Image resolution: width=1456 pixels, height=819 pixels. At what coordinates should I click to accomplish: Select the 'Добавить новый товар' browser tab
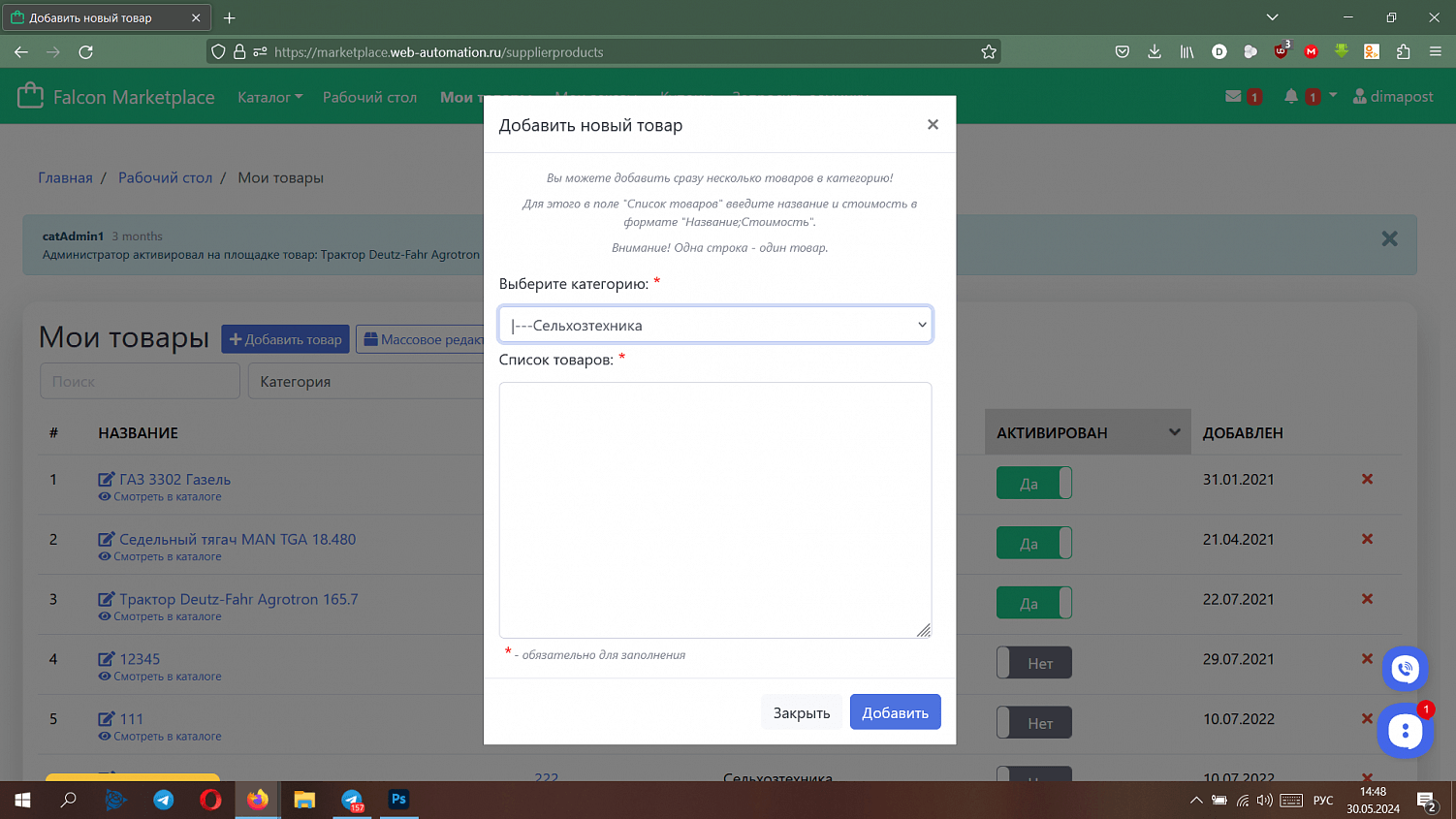(x=106, y=17)
